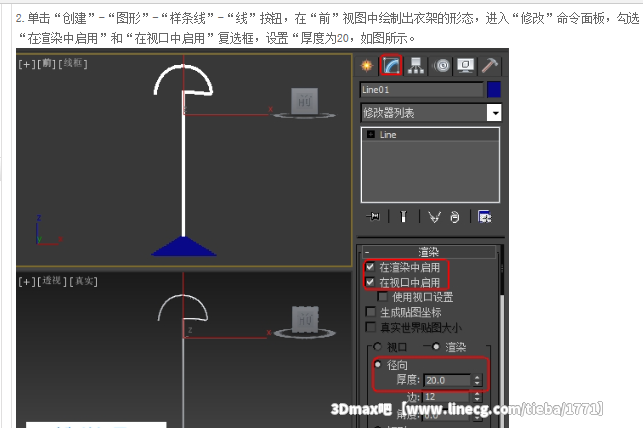The image size is (643, 428).
Task: Open the Motion panel icon
Action: pos(440,66)
